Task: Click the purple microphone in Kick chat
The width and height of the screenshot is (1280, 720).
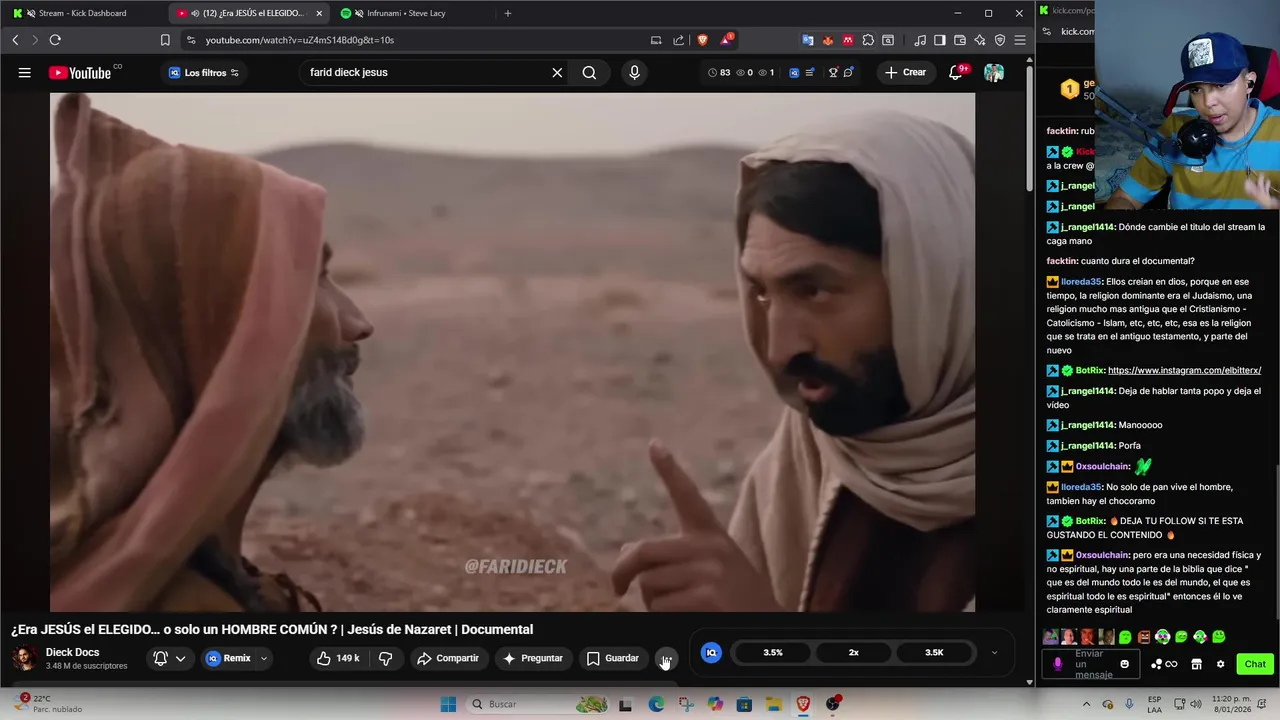Action: [1058, 664]
